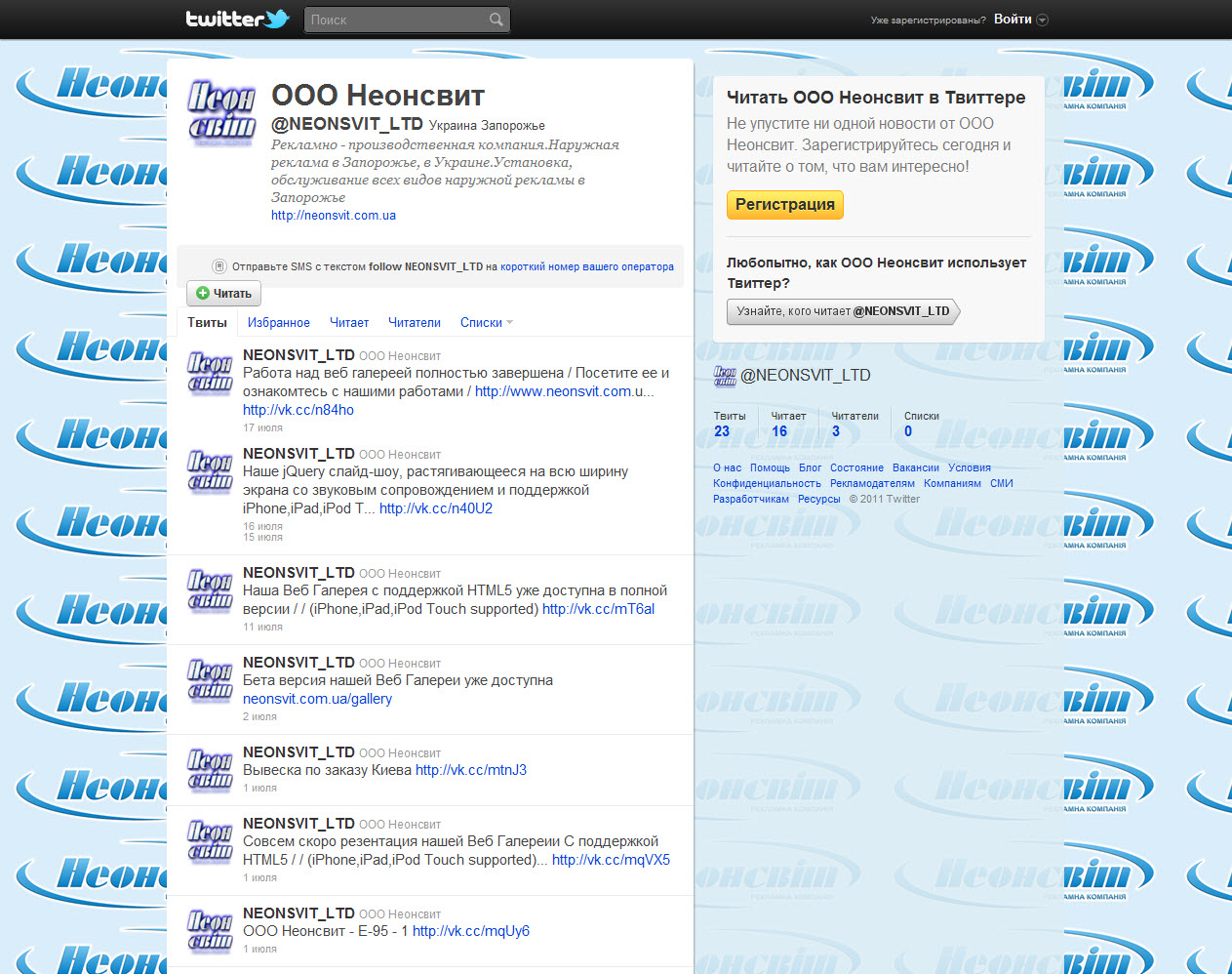The height and width of the screenshot is (974, 1232).
Task: Open the Условия footer link
Action: click(x=970, y=468)
